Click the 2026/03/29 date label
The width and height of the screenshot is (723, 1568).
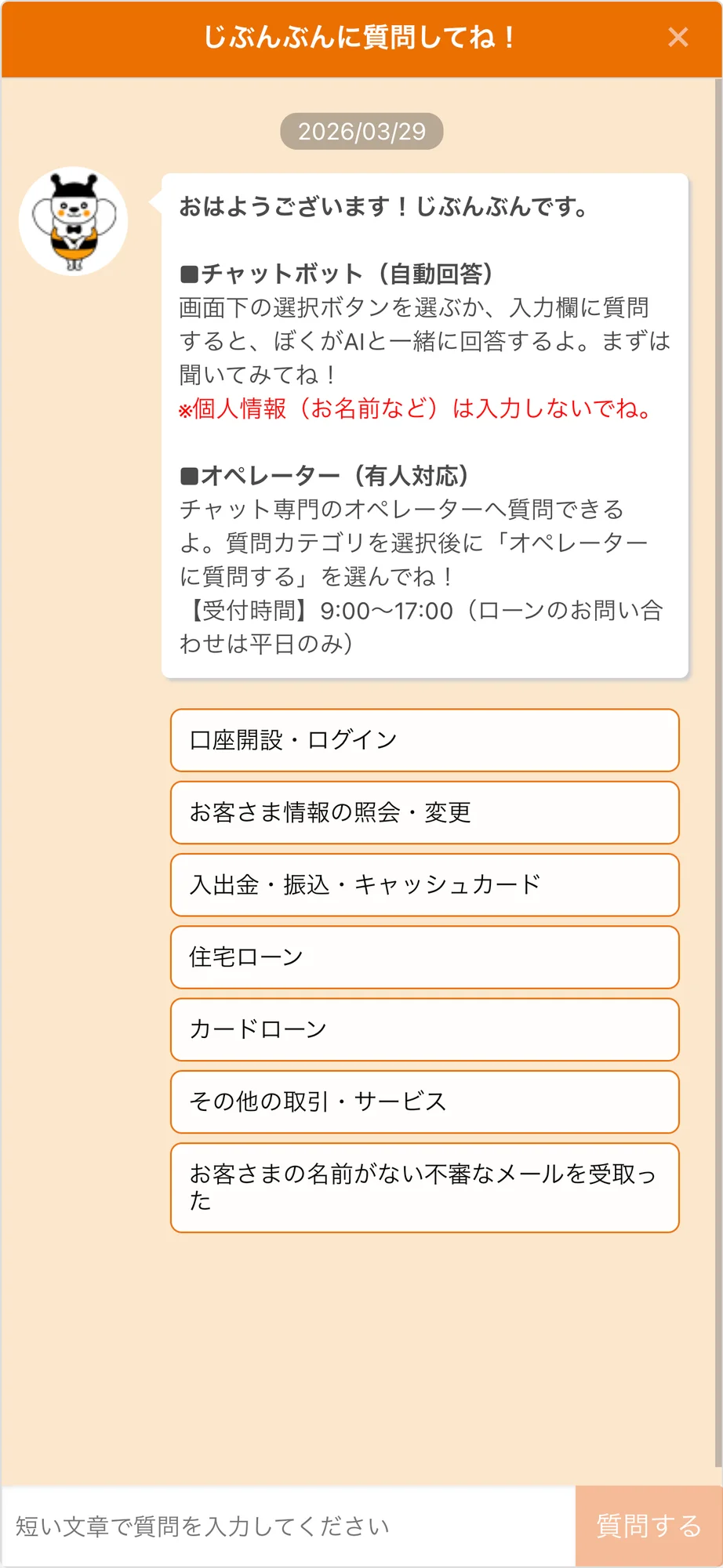[x=361, y=131]
